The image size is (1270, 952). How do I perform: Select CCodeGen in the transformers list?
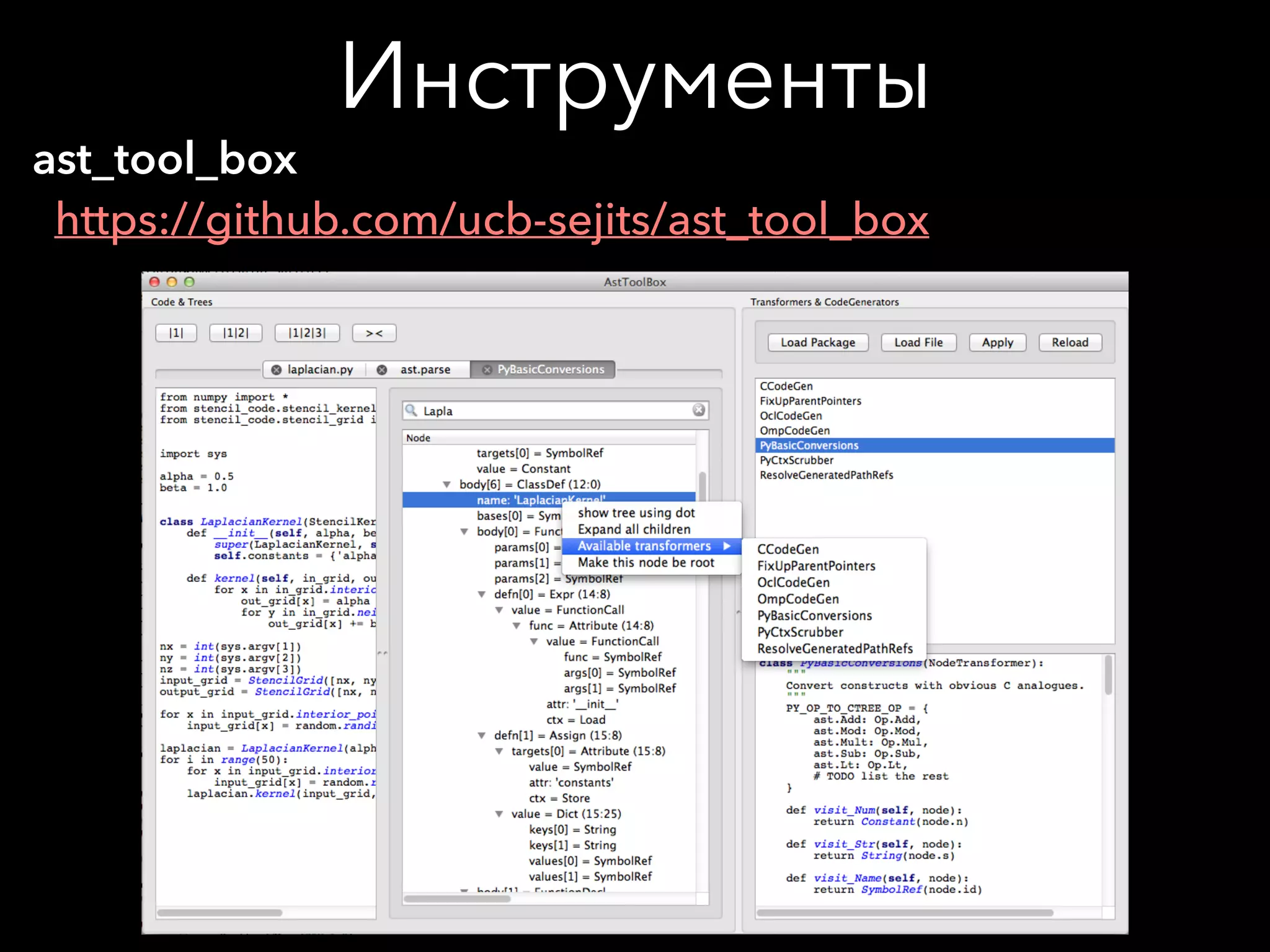click(x=935, y=386)
